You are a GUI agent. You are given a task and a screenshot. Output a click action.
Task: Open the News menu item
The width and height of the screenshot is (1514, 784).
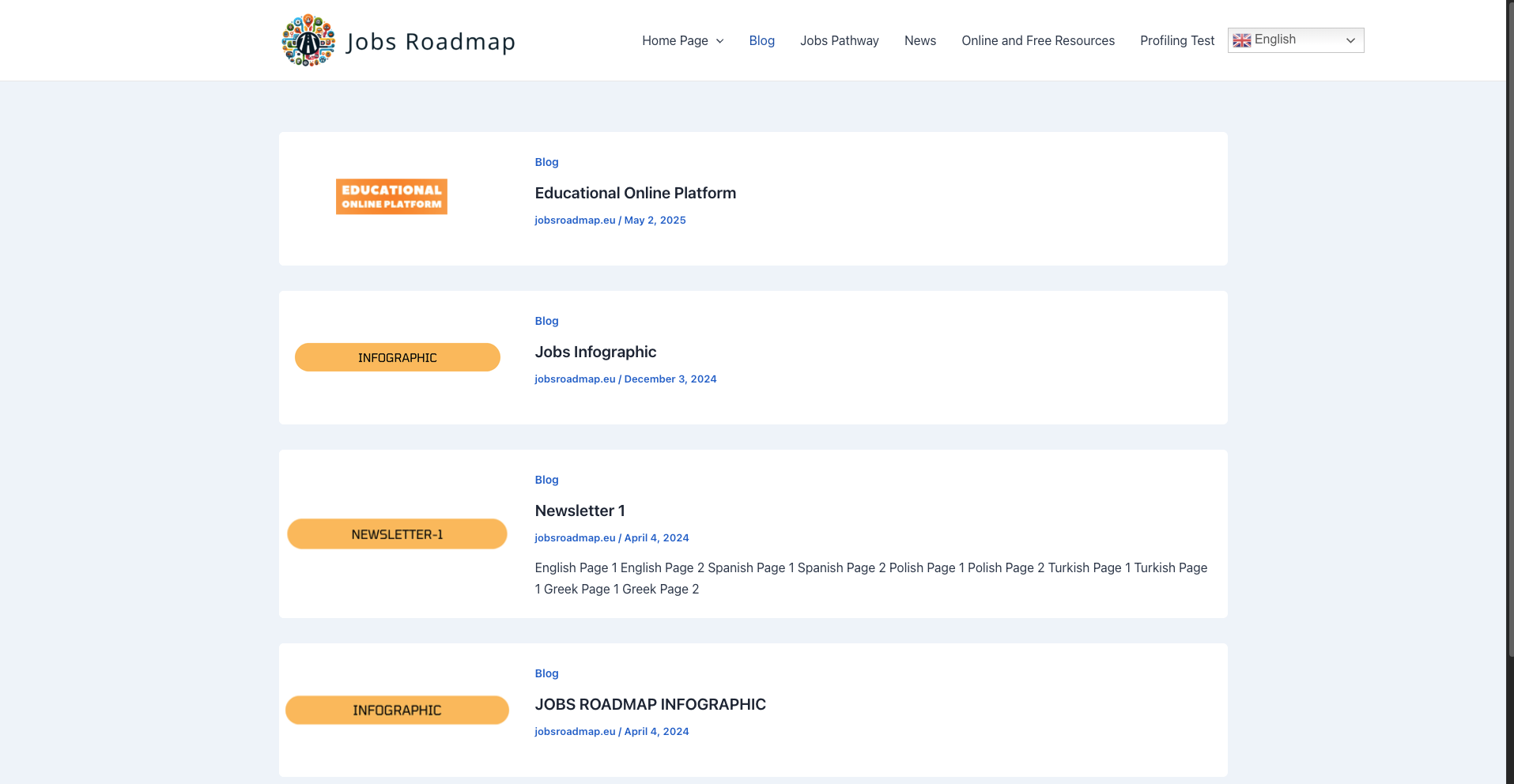[919, 40]
